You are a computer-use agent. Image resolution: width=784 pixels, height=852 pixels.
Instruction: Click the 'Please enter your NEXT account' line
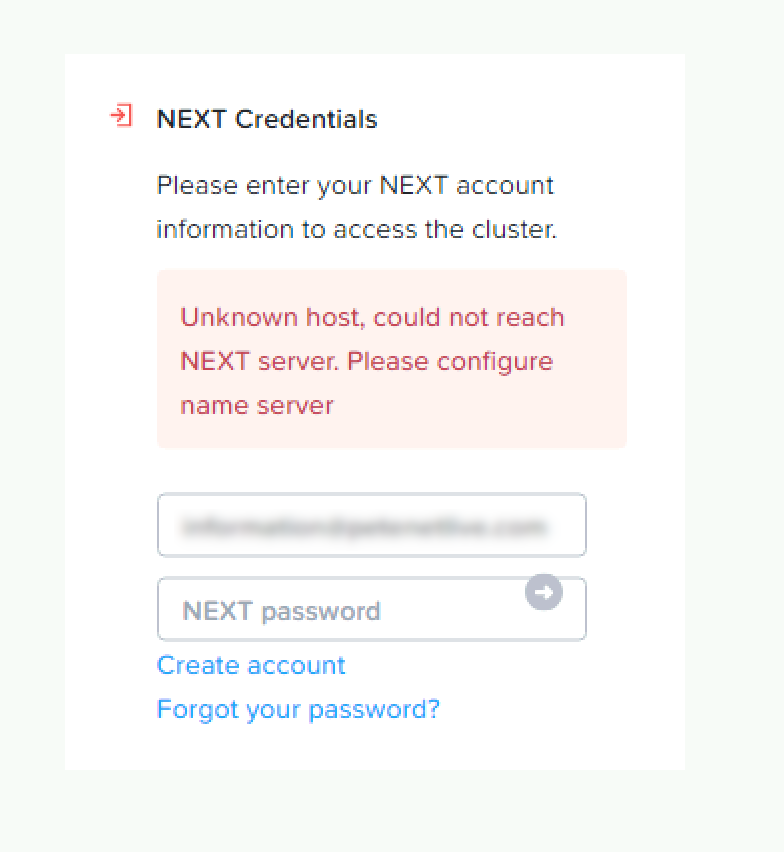click(355, 186)
